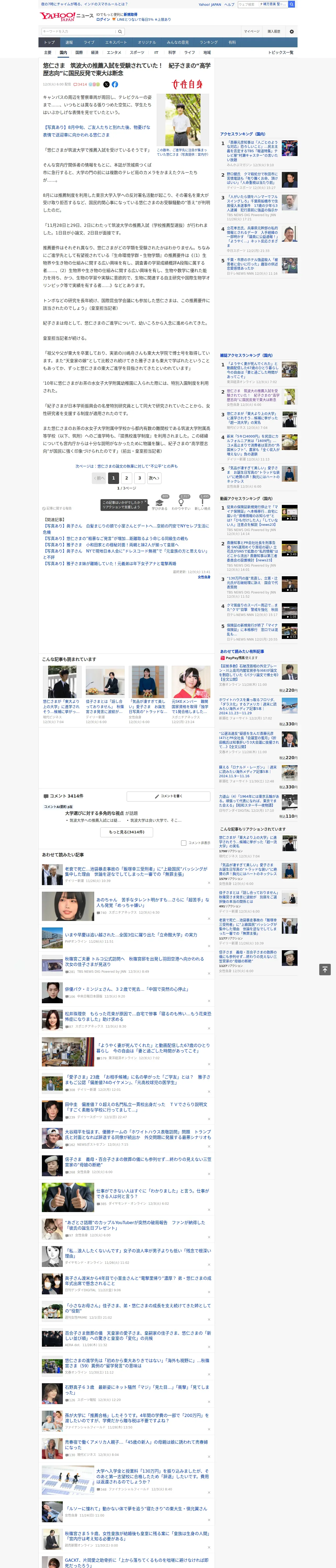Image resolution: width=336 pixels, height=1568 pixels.
Task: Open 大谷翔平を擁する ホワイトハウス表敬訪問 article
Action: 138,1135
